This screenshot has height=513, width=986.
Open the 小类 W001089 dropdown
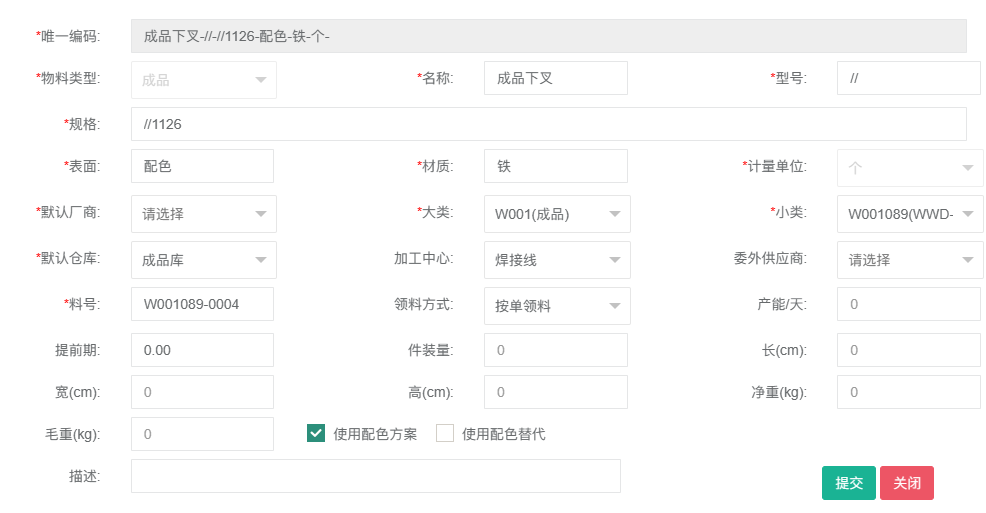[909, 213]
